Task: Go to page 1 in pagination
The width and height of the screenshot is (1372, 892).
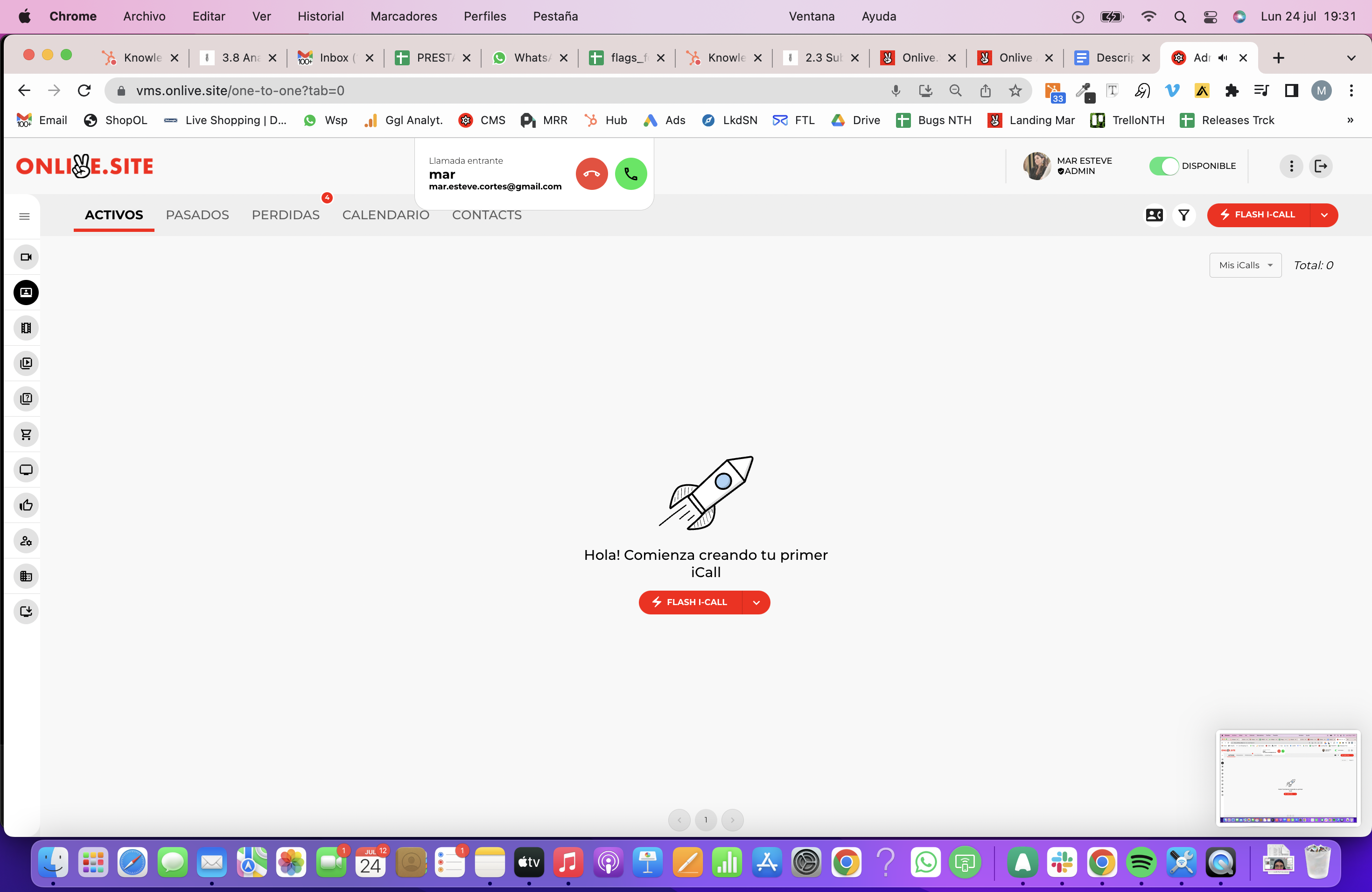Action: click(x=706, y=820)
